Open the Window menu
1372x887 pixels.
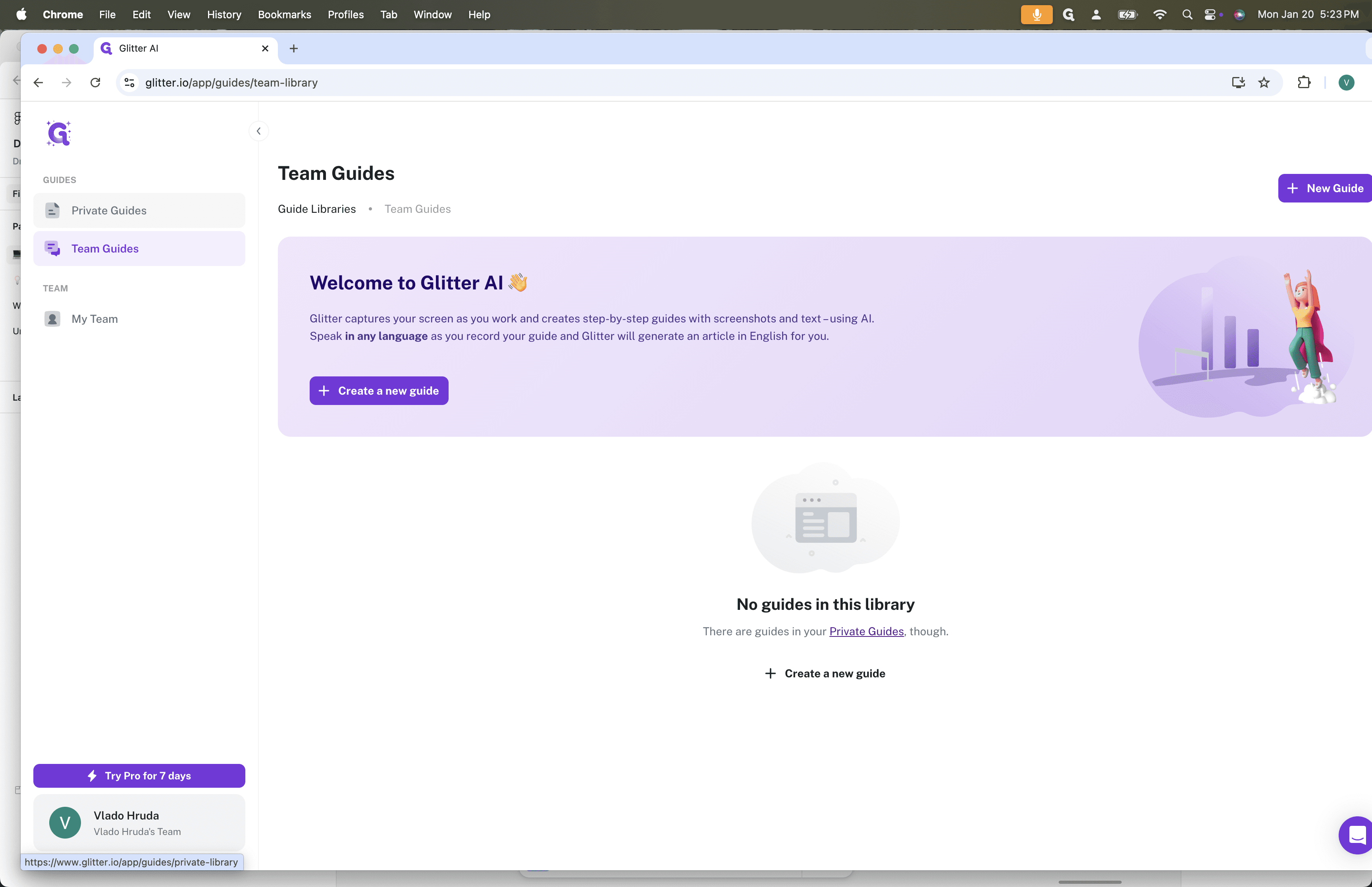(432, 14)
